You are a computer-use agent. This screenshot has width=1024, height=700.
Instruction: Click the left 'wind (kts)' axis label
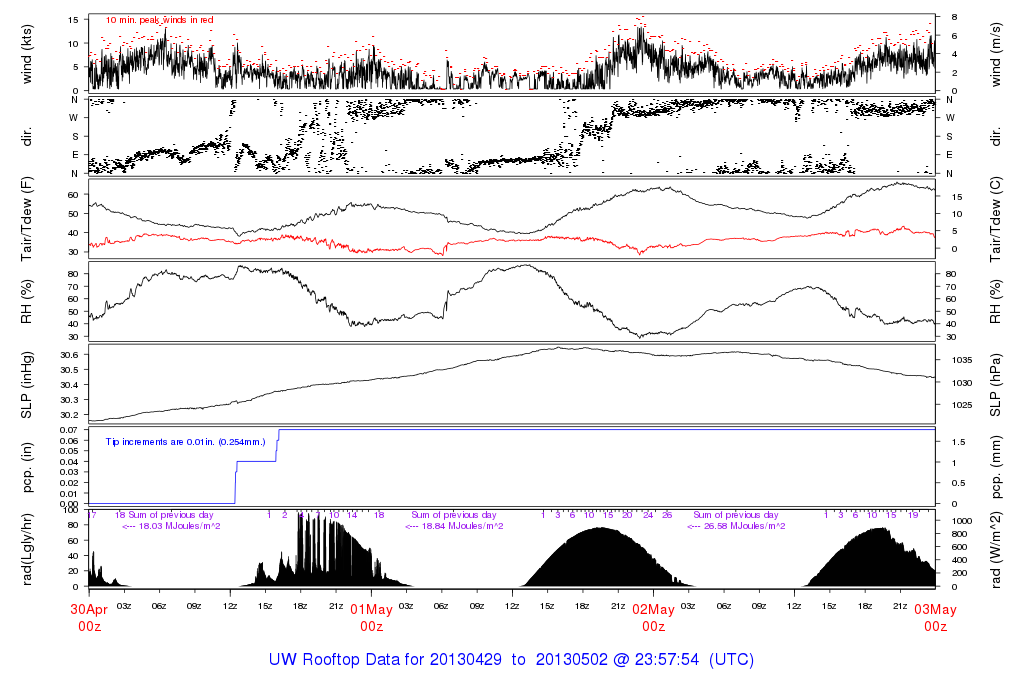[x=27, y=54]
